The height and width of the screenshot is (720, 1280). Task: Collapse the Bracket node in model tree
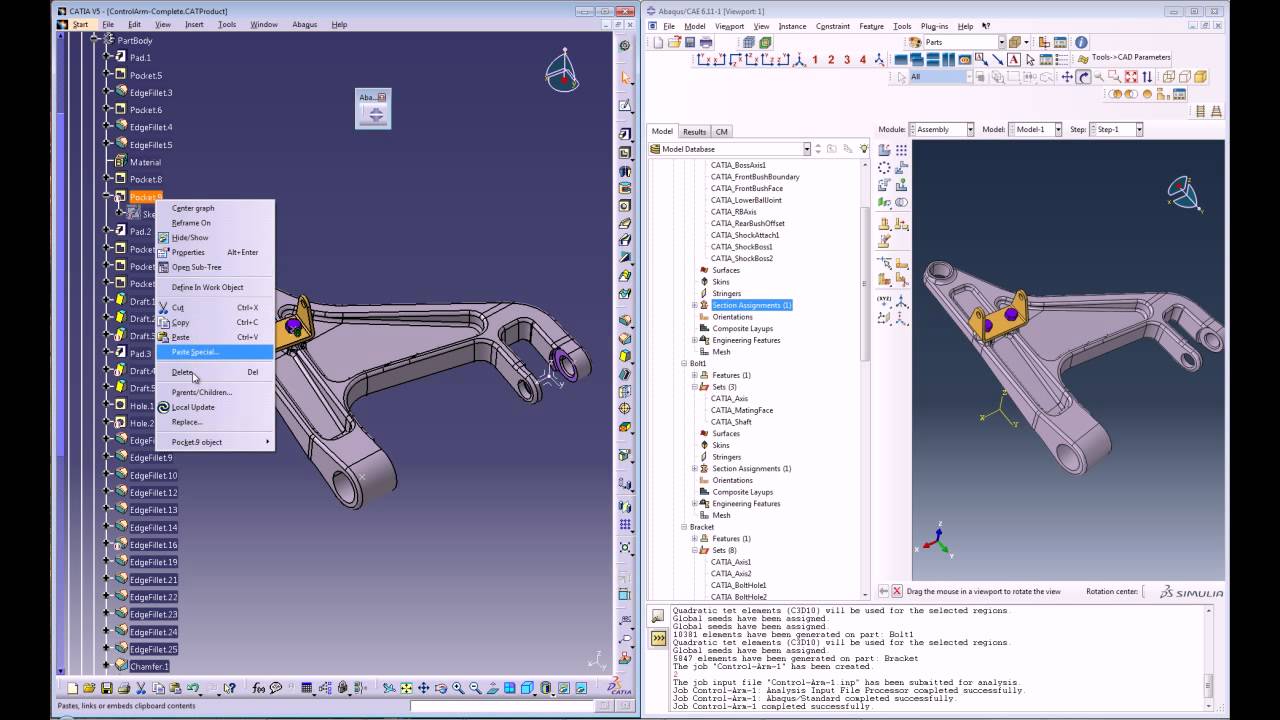[x=685, y=527]
